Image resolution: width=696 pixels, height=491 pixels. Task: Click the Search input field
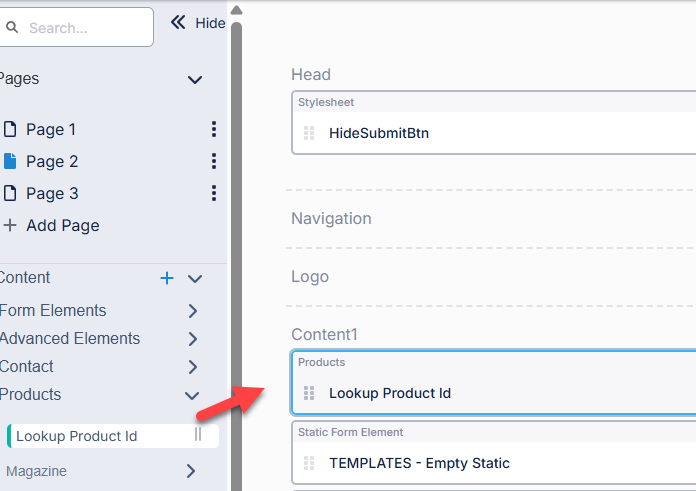coord(82,28)
